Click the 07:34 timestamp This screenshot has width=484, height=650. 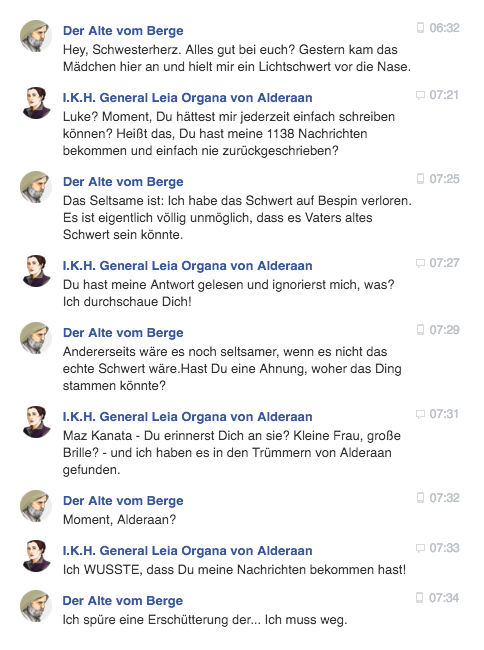tap(444, 598)
